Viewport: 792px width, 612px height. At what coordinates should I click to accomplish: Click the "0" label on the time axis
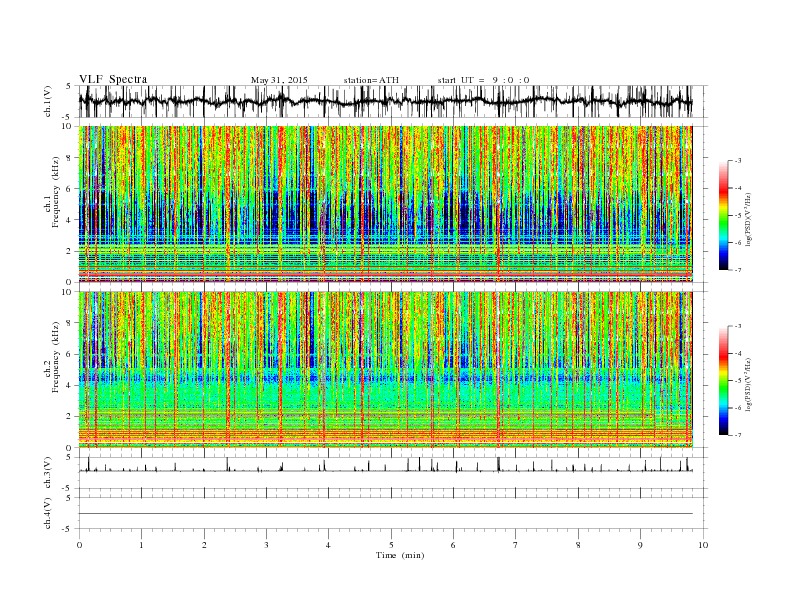(x=79, y=545)
